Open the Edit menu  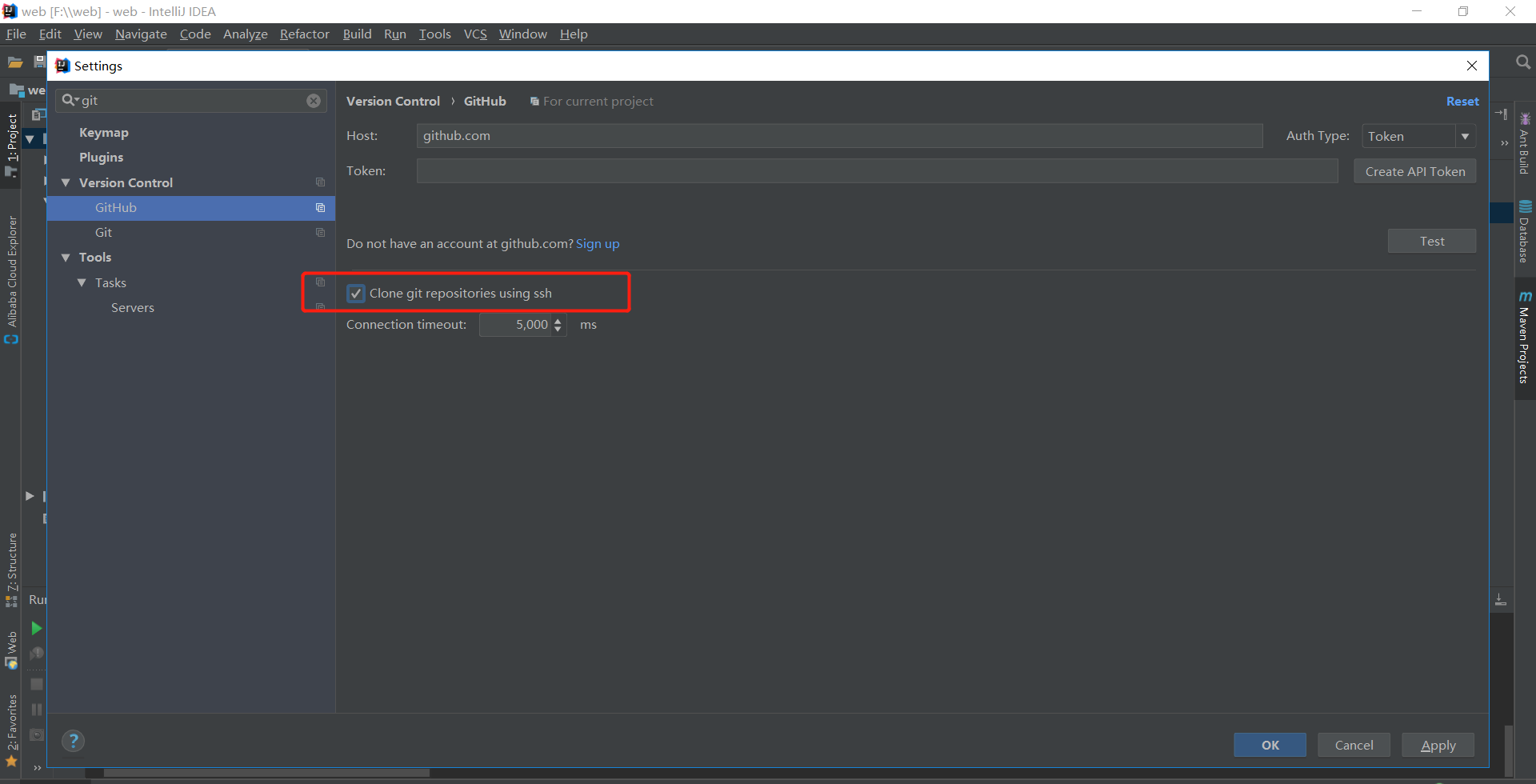(x=50, y=34)
